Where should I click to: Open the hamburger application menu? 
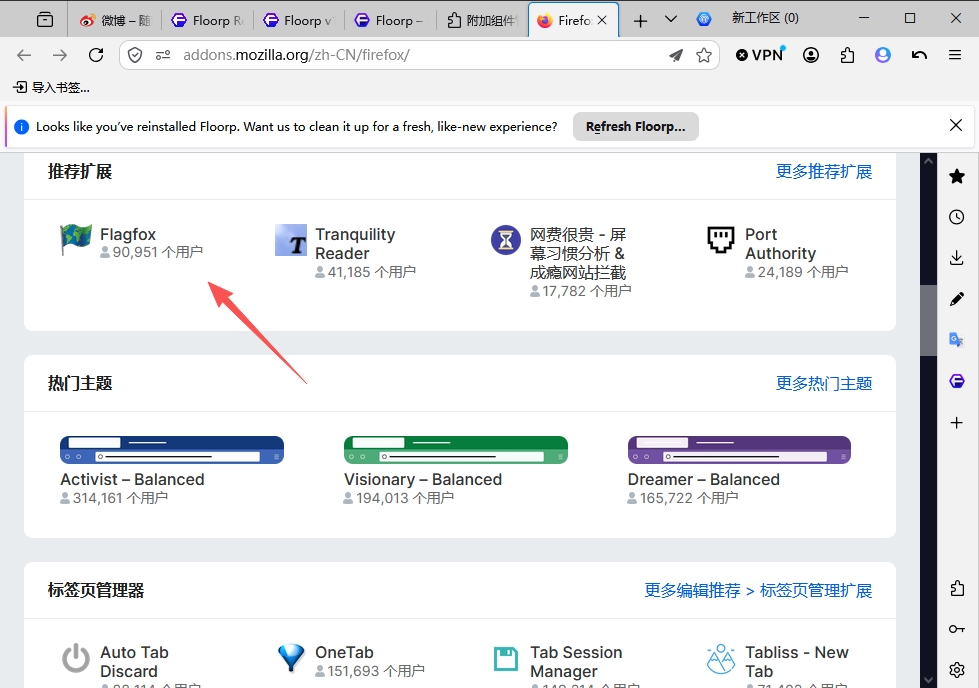[955, 55]
